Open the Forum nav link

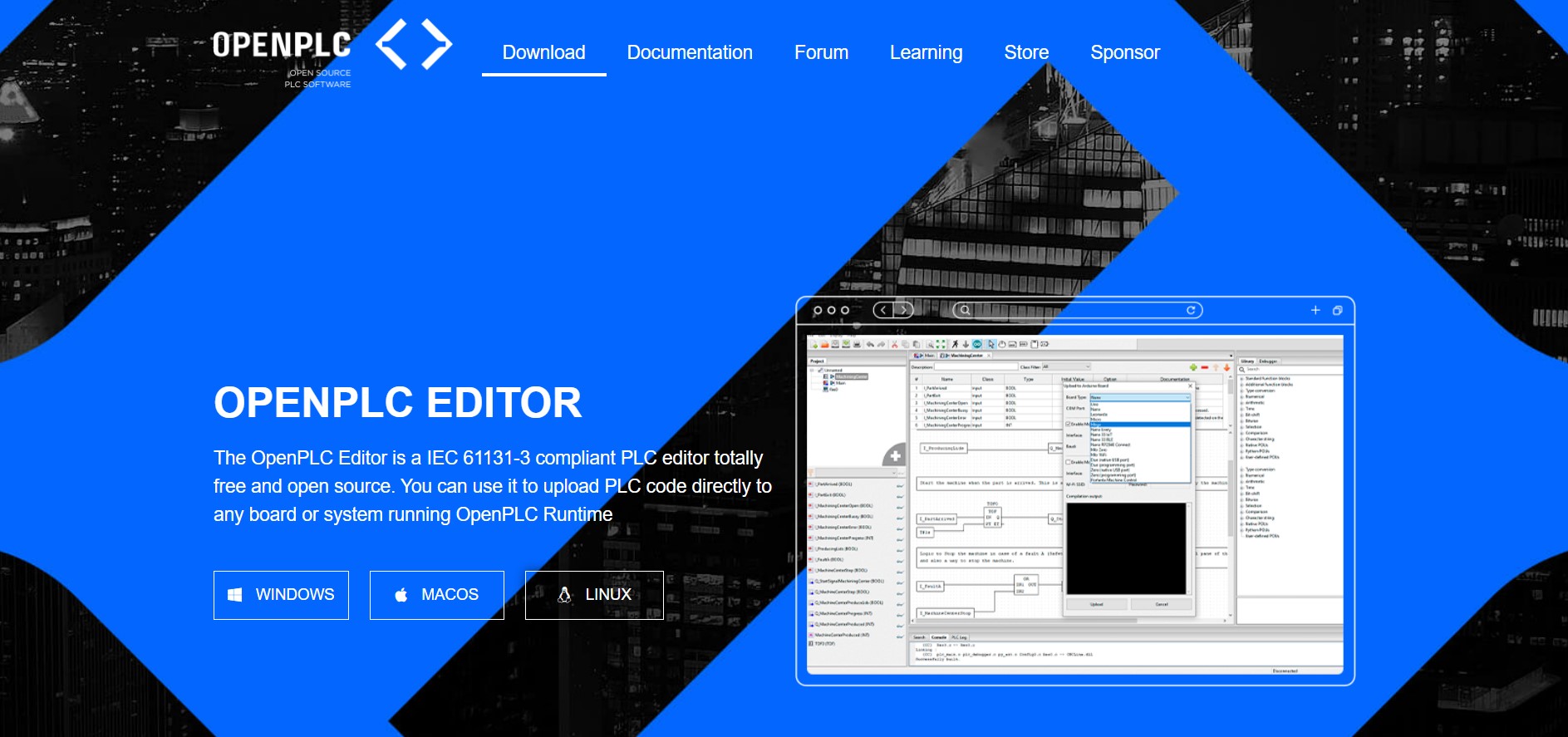821,52
